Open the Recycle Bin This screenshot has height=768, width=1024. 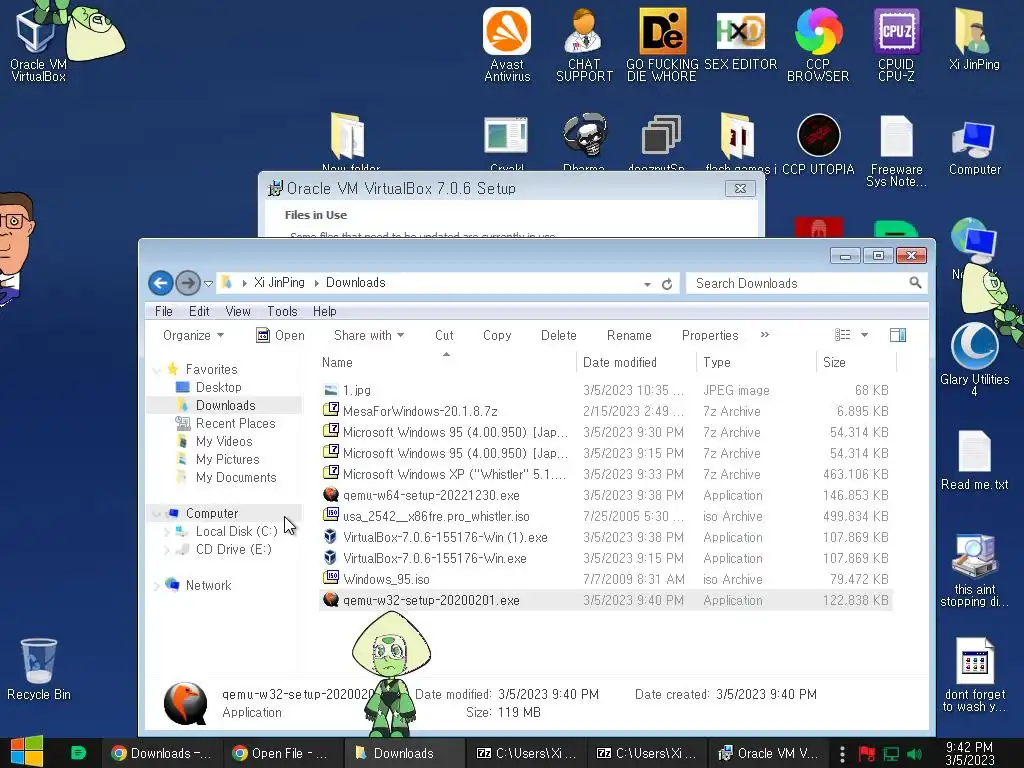click(39, 669)
